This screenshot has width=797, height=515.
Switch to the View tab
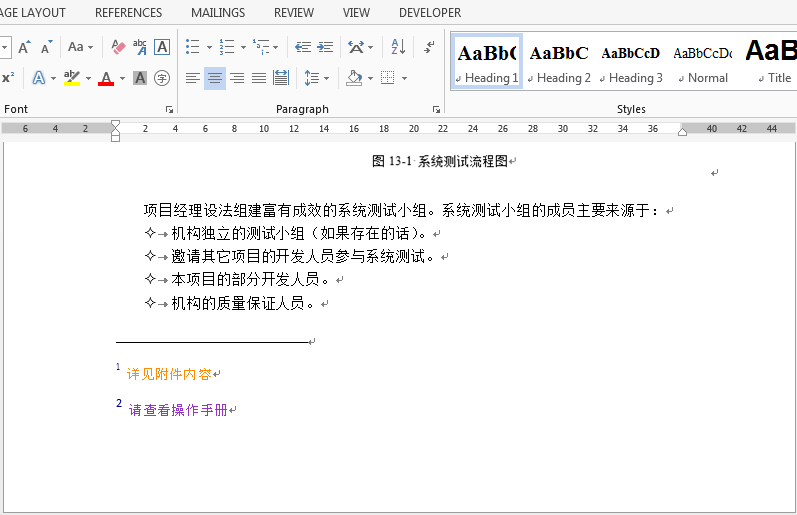pos(356,13)
